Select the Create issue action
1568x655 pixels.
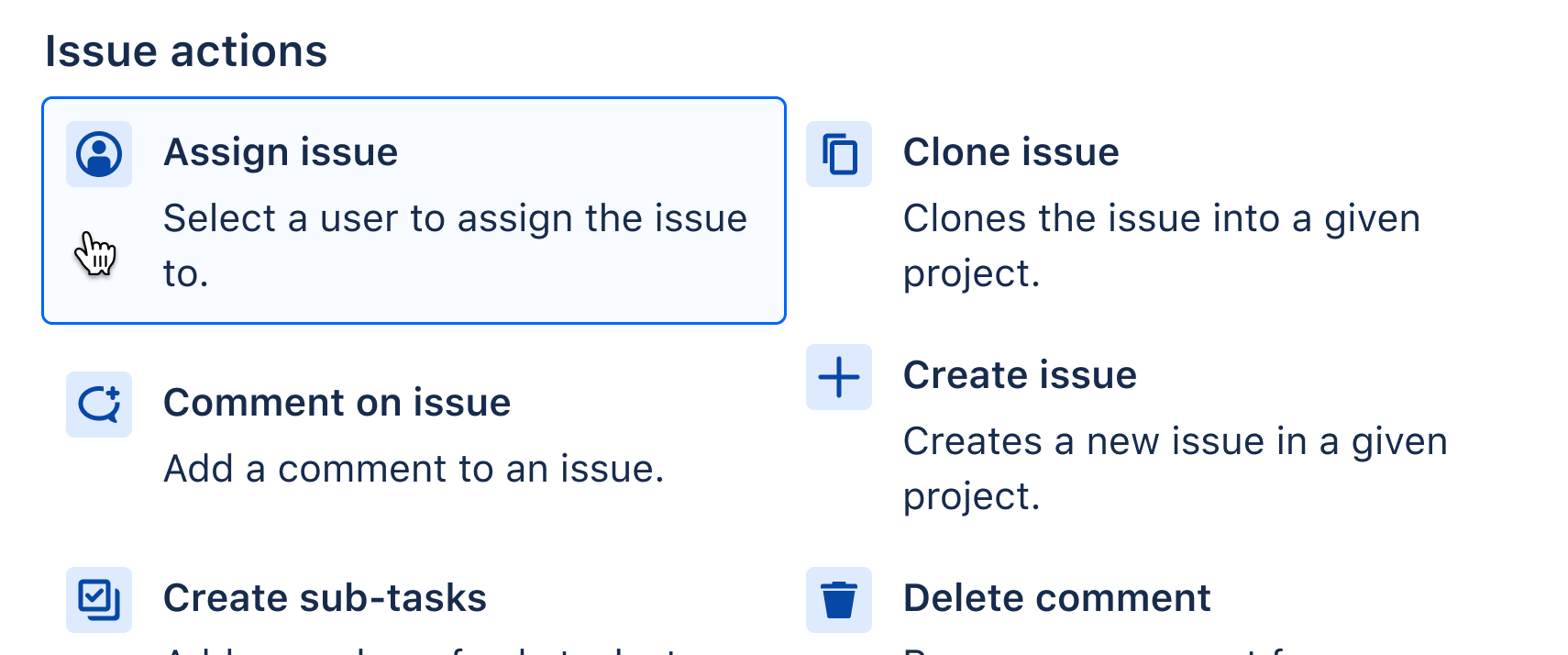(1020, 374)
